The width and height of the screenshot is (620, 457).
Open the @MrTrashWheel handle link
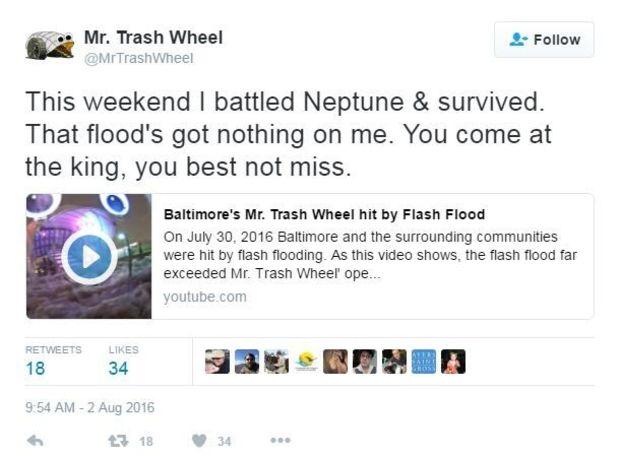138,58
